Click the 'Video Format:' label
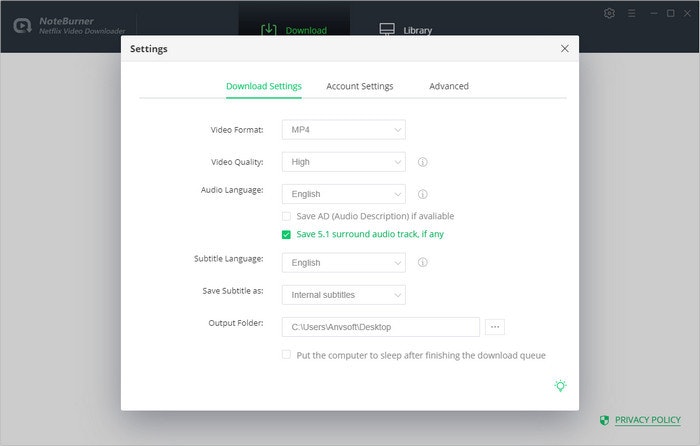 237,130
